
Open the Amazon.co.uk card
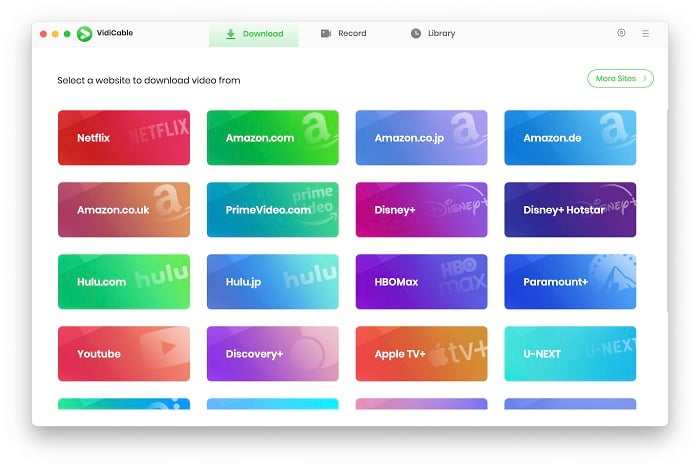pos(124,209)
